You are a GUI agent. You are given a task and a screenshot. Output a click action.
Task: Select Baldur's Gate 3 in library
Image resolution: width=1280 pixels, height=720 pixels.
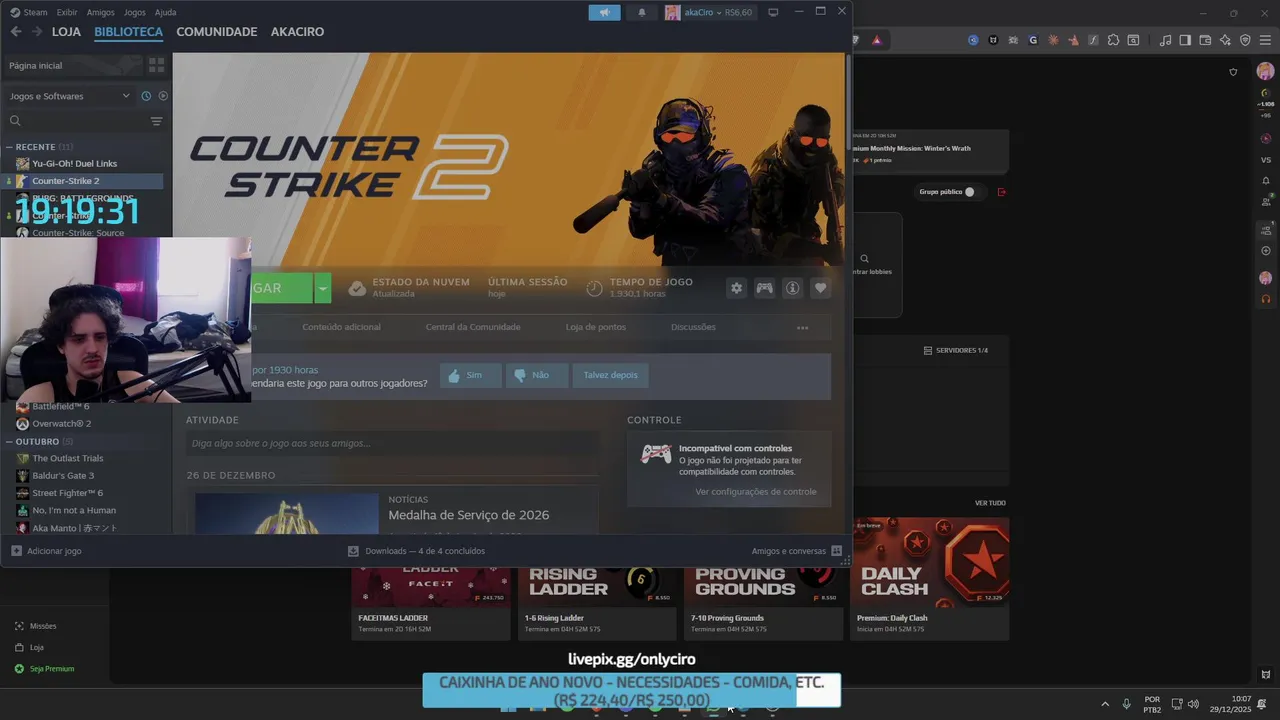click(x=84, y=476)
